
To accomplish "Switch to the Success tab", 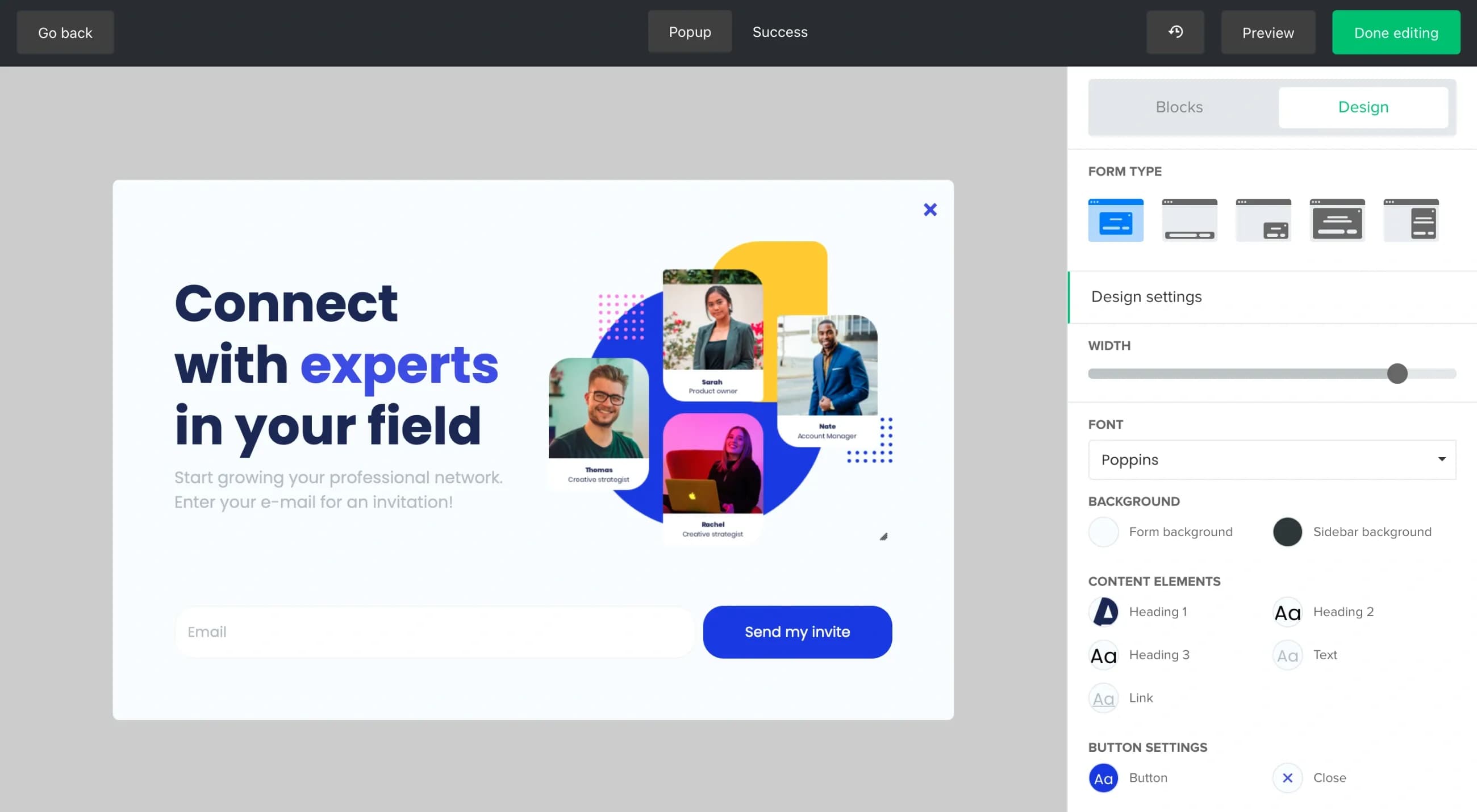I will coord(779,32).
